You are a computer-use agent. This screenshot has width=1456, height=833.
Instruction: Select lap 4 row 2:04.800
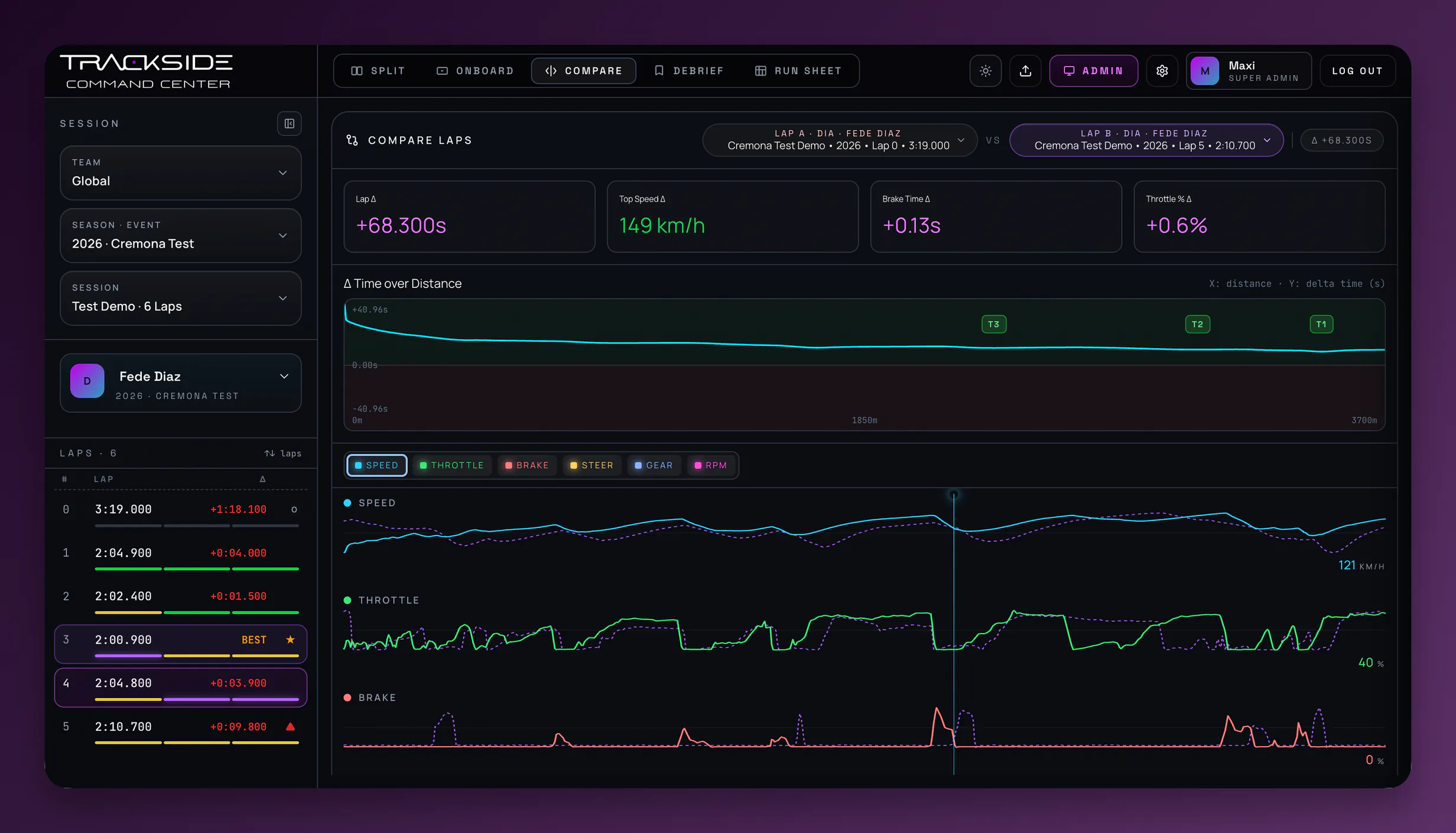pos(181,687)
